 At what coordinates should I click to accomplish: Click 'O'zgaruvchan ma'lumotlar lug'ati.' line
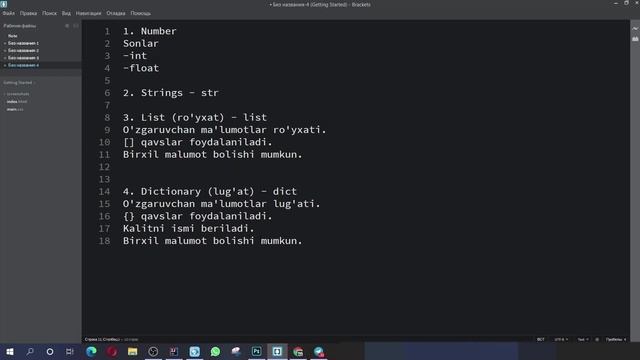point(222,204)
